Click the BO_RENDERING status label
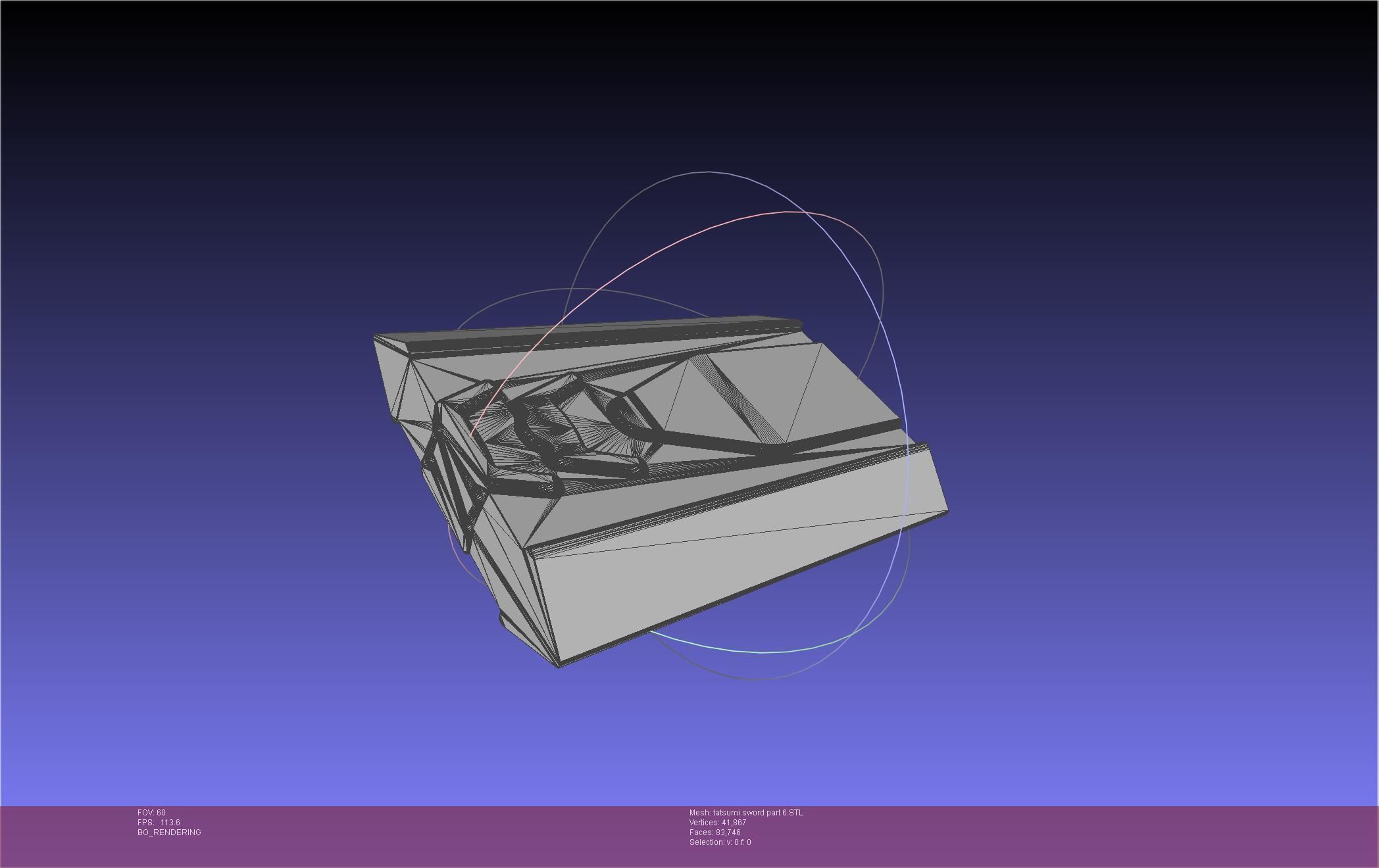This screenshot has height=868, width=1379. tap(169, 832)
